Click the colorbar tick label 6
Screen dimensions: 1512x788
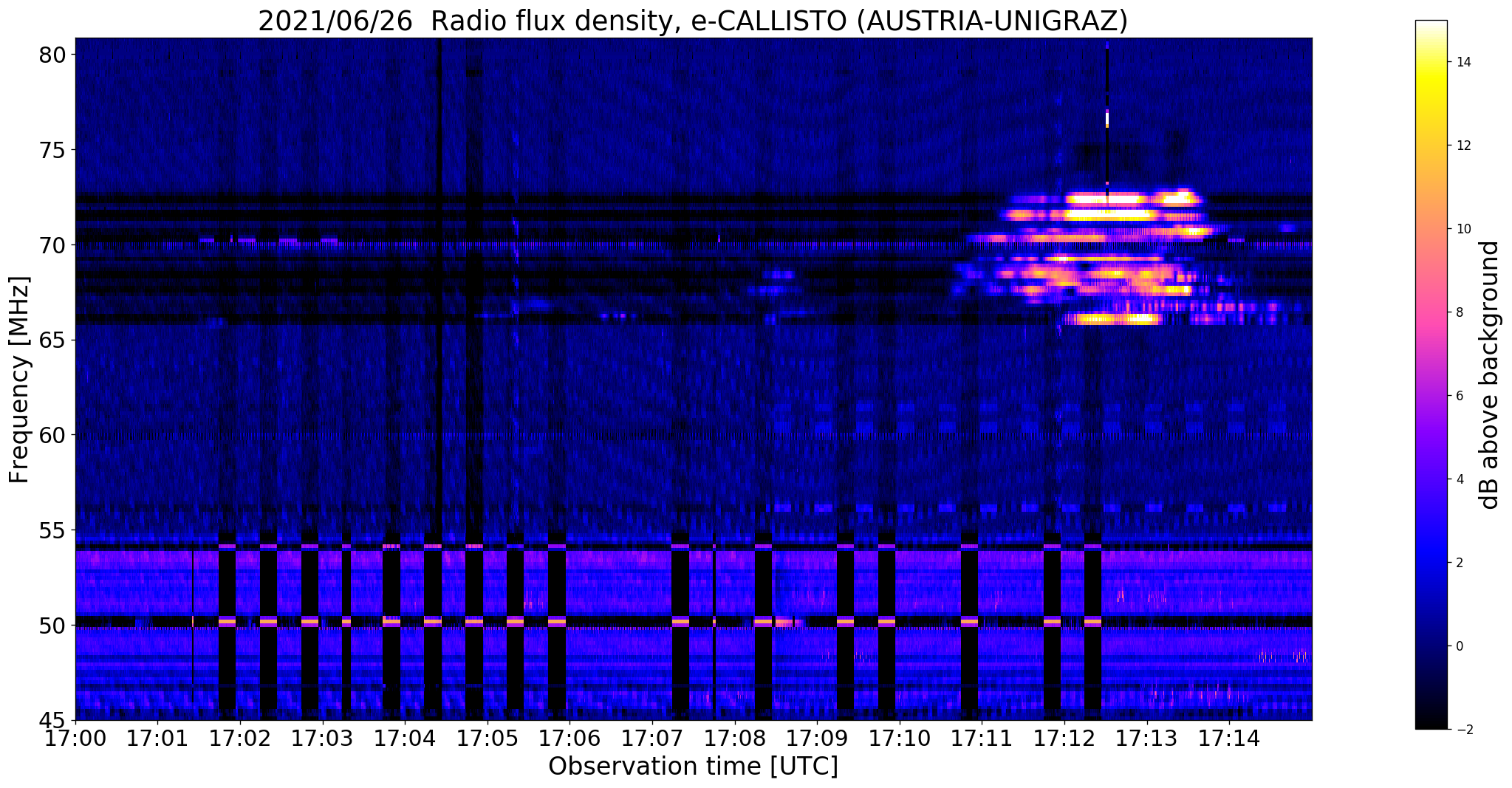point(1459,396)
